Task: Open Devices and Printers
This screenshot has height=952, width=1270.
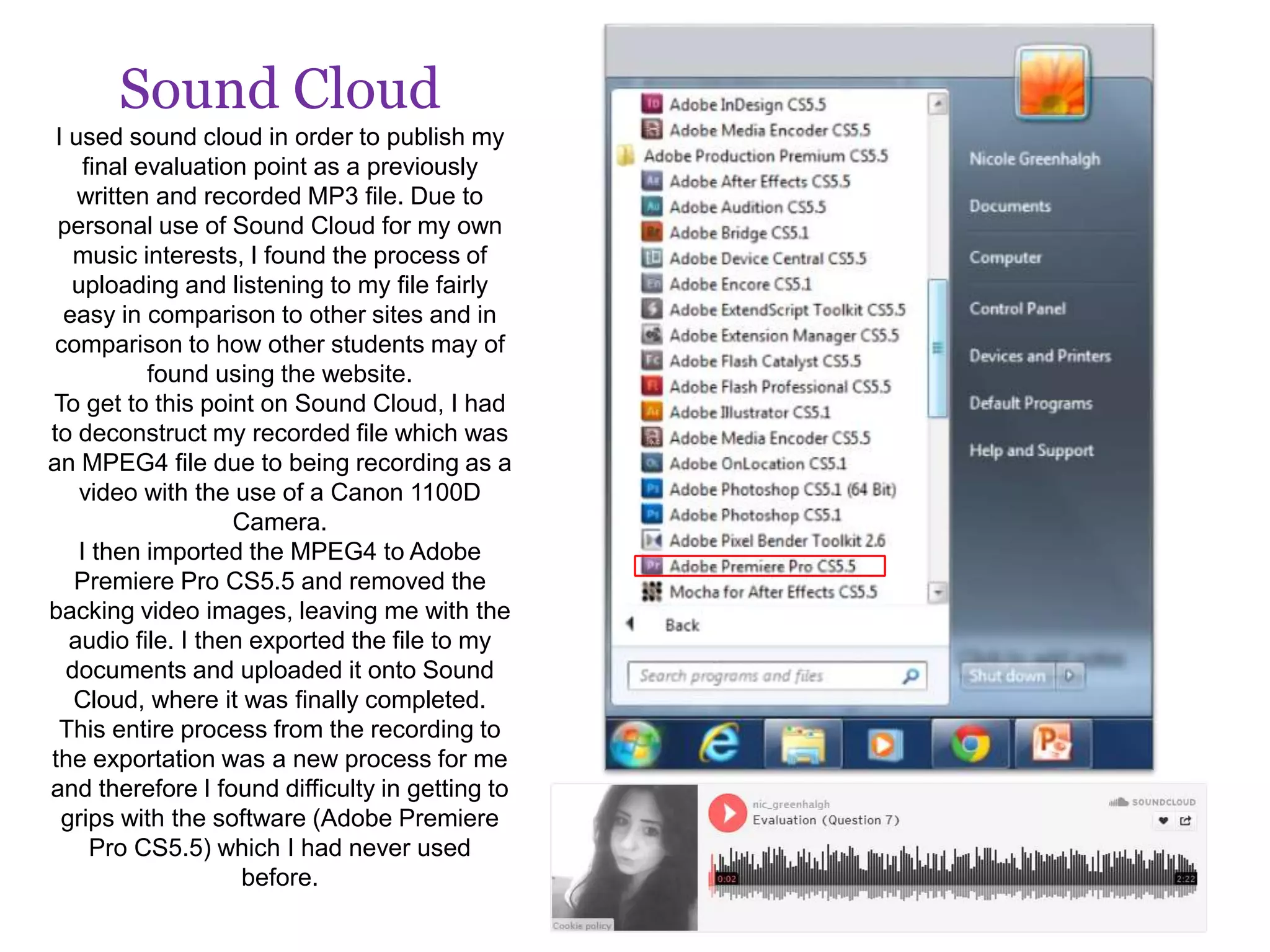Action: click(1040, 356)
